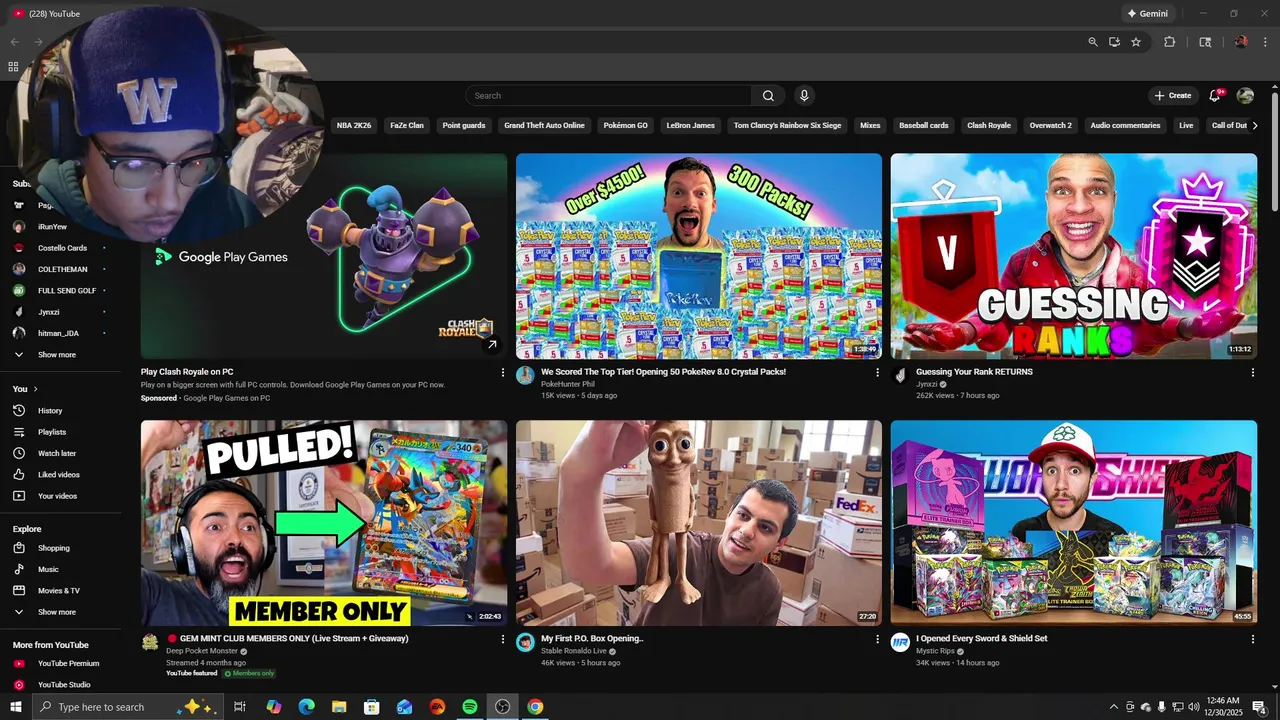Open options menu for My First P.O. Box video
Viewport: 1280px width, 720px height.
[x=878, y=639]
